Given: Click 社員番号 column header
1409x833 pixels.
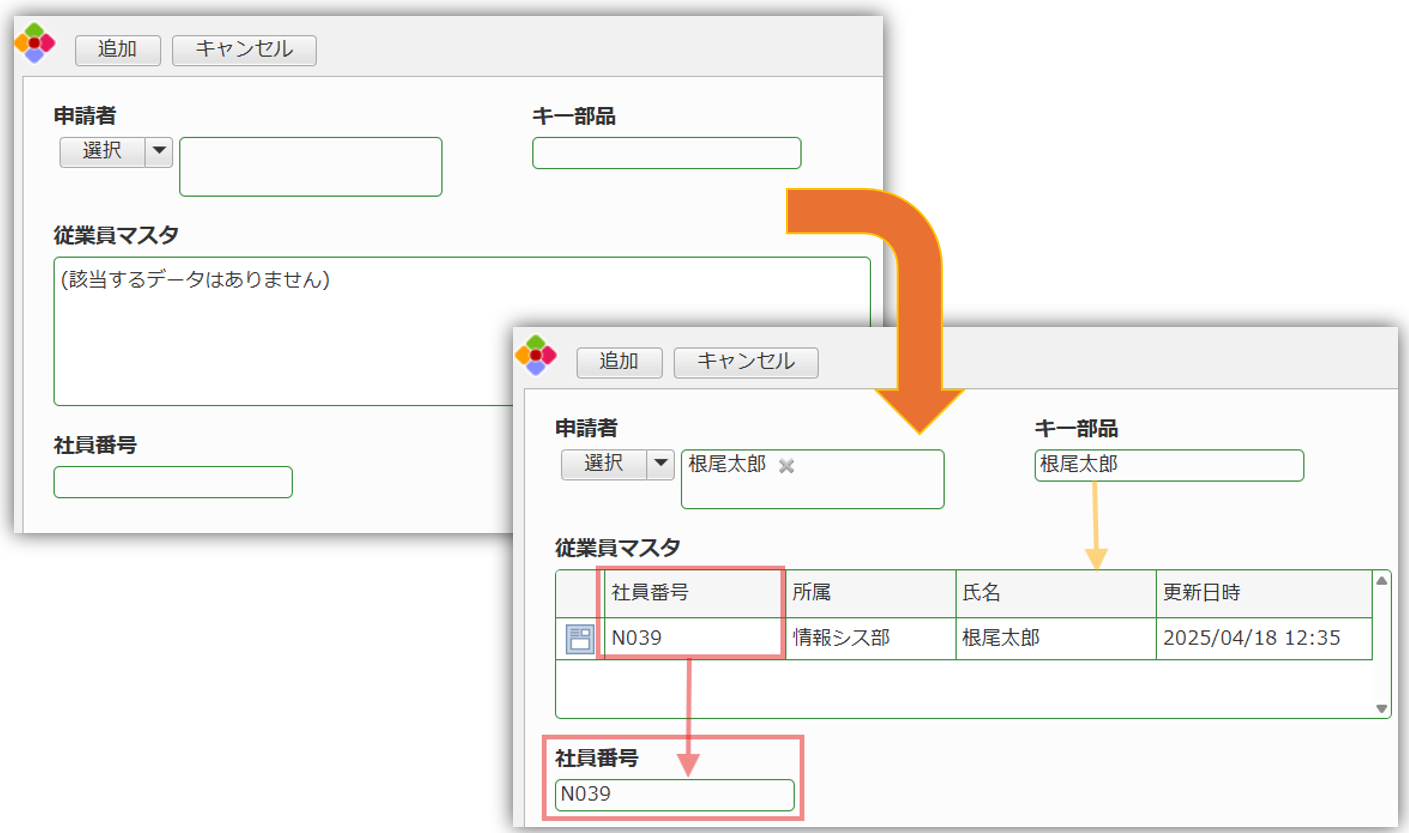Looking at the screenshot, I should coord(695,593).
